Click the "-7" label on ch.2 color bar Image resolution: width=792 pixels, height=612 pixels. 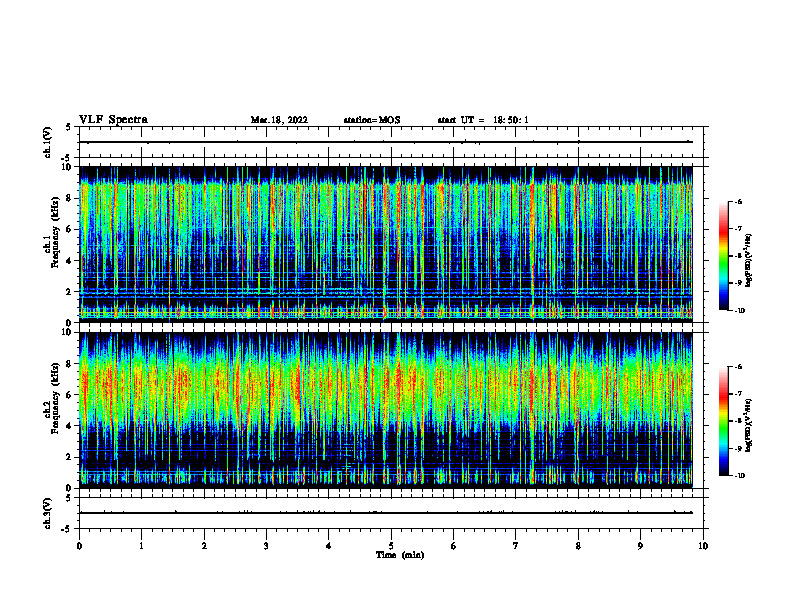pyautogui.click(x=738, y=394)
